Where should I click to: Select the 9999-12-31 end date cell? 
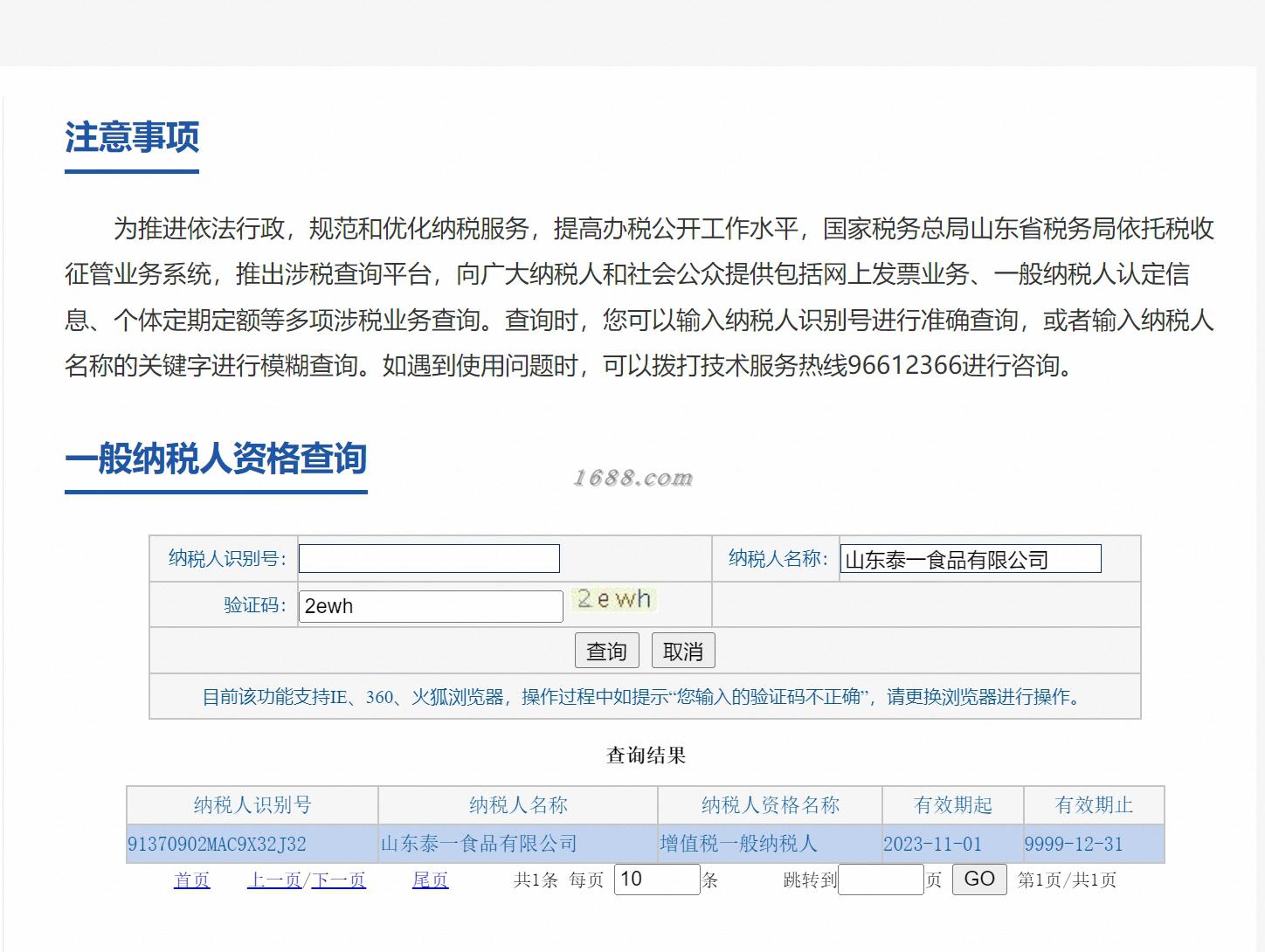coord(1094,844)
